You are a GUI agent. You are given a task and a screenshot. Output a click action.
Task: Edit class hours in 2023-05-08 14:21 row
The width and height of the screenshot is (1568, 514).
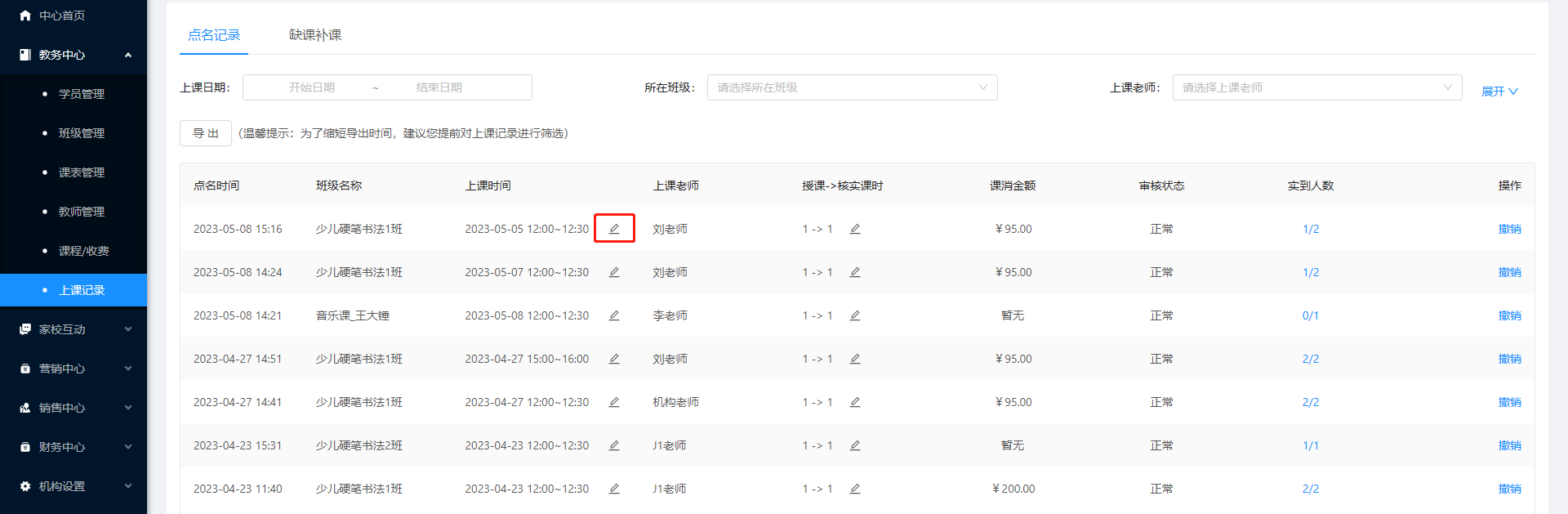point(855,315)
